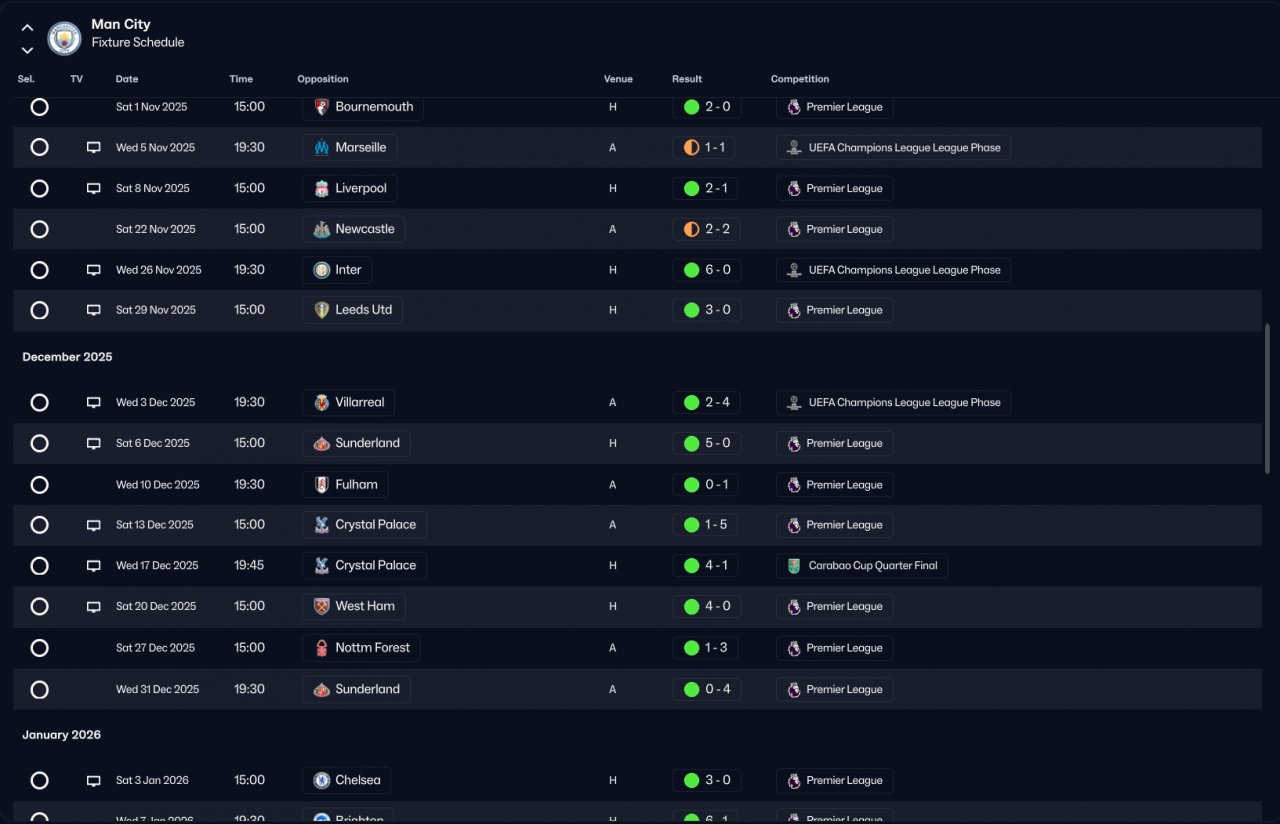This screenshot has width=1280, height=824.
Task: View the 2 - 0 result against Bournemouth
Action: pyautogui.click(x=707, y=107)
